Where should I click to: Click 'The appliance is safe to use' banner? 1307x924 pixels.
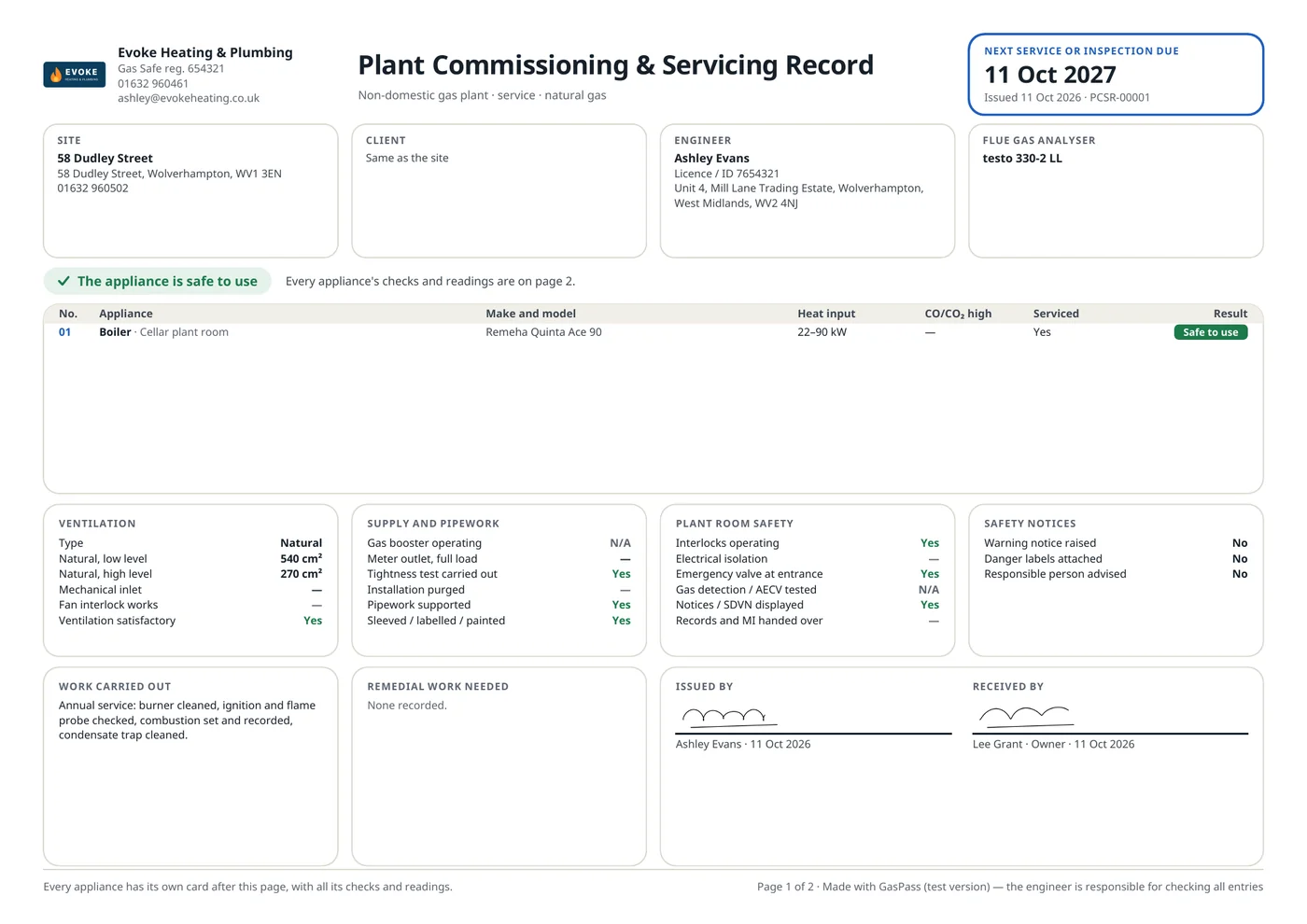tap(157, 281)
